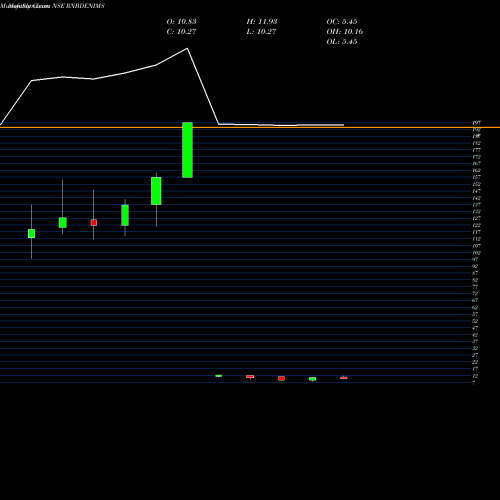Click the low value "L: 10.27"
Image resolution: width=500 pixels, height=500 pixels.
(x=261, y=32)
